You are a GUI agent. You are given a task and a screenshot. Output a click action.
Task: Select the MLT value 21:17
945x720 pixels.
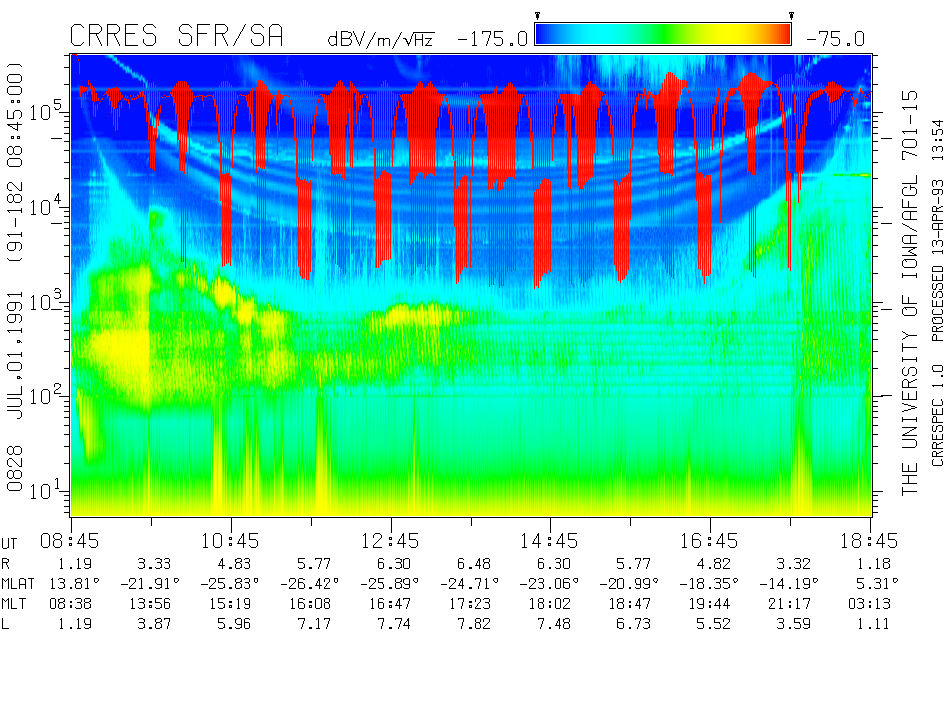point(790,603)
